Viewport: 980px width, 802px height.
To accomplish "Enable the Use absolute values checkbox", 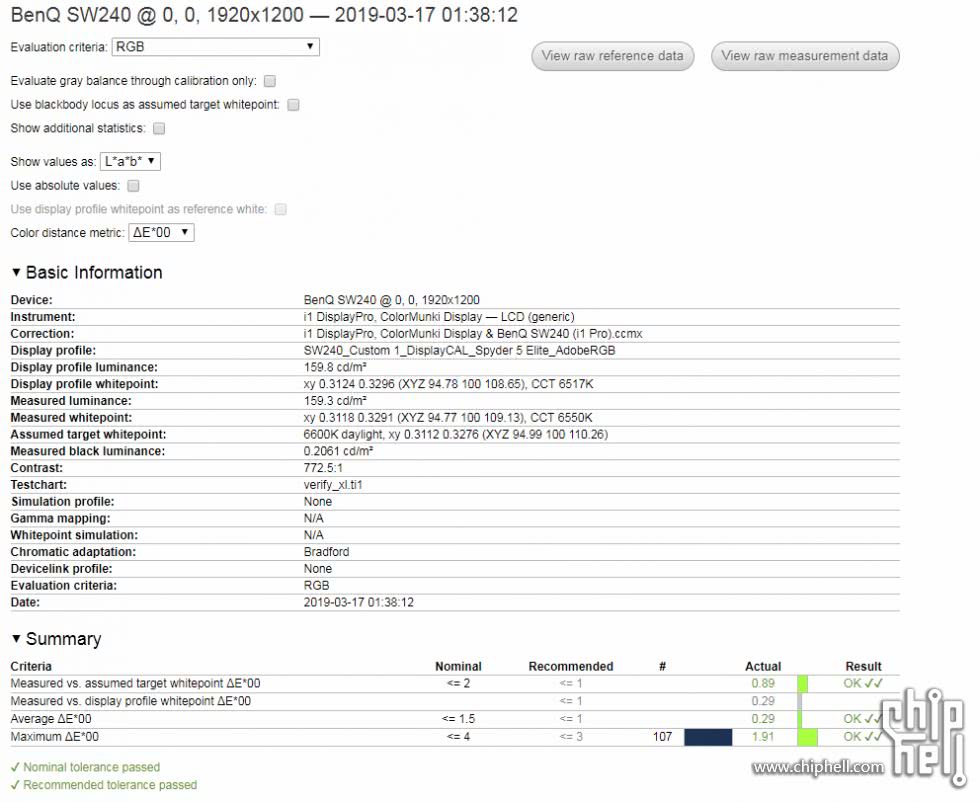I will click(x=133, y=186).
